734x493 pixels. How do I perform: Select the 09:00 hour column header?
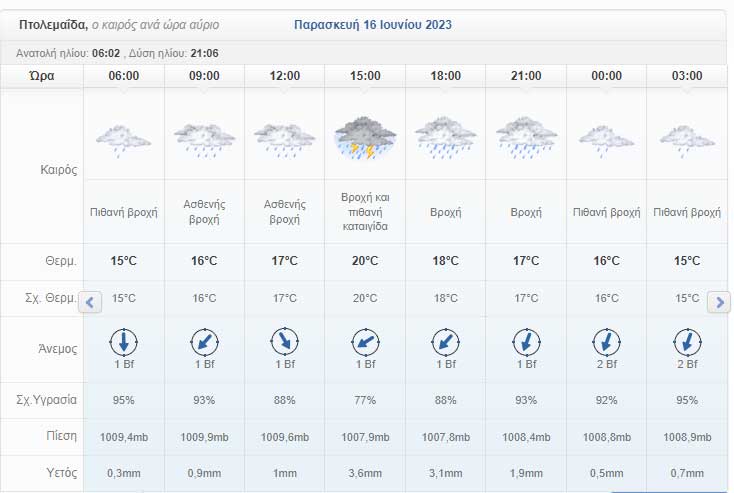(x=204, y=76)
